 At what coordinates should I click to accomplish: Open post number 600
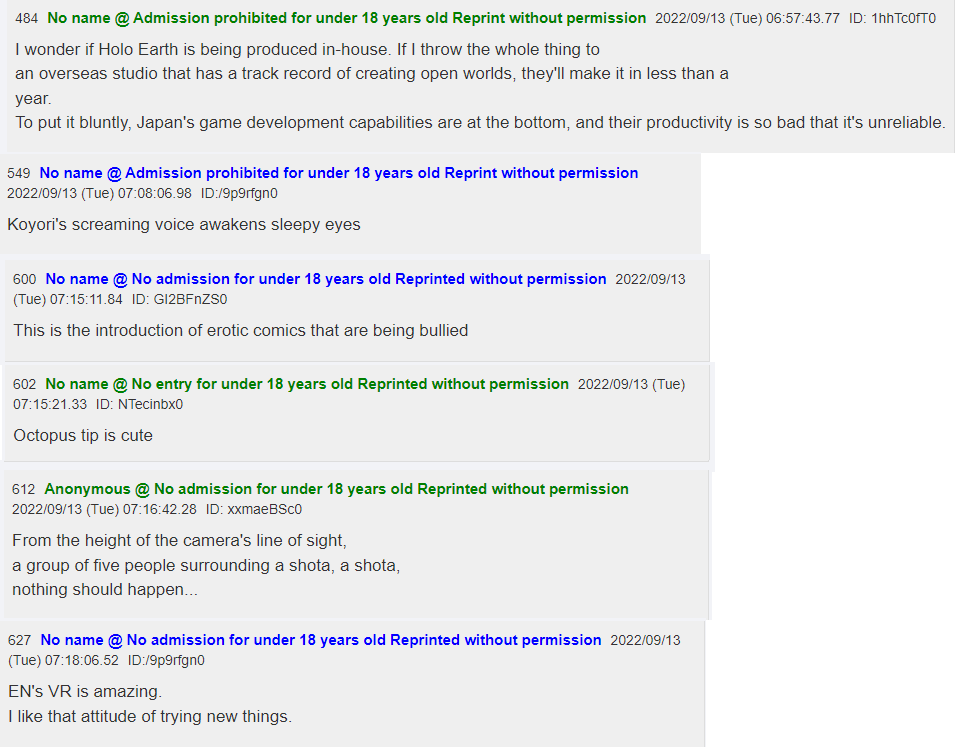(x=25, y=279)
